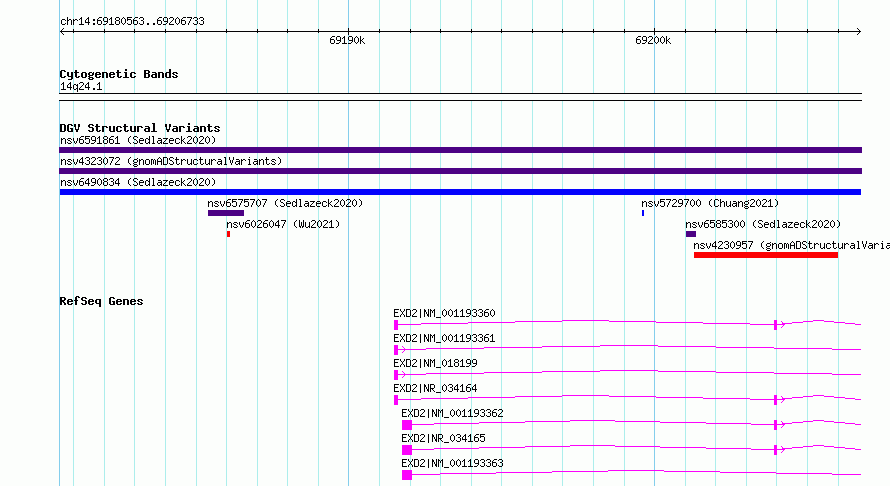890x486 pixels.
Task: Click the nsv4230957 gnomAD variant label
Action: (791, 245)
